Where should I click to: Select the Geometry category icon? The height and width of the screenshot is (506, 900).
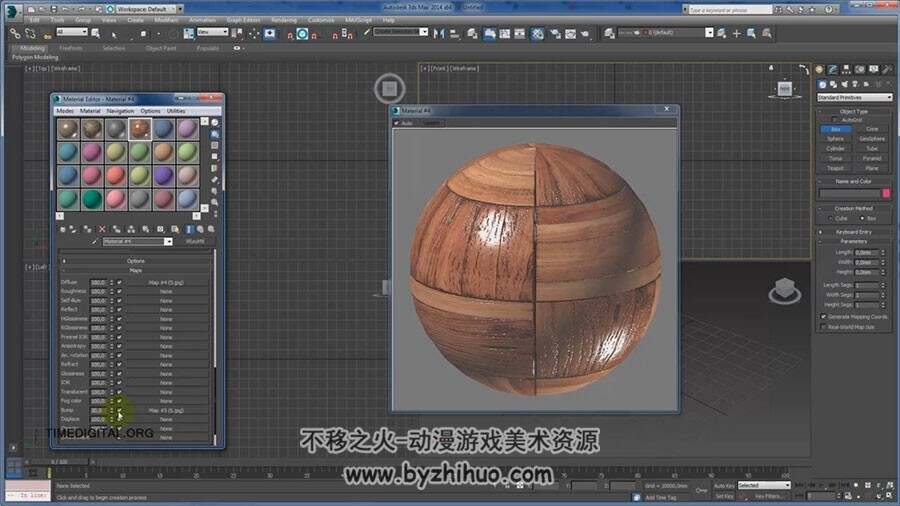coord(823,84)
